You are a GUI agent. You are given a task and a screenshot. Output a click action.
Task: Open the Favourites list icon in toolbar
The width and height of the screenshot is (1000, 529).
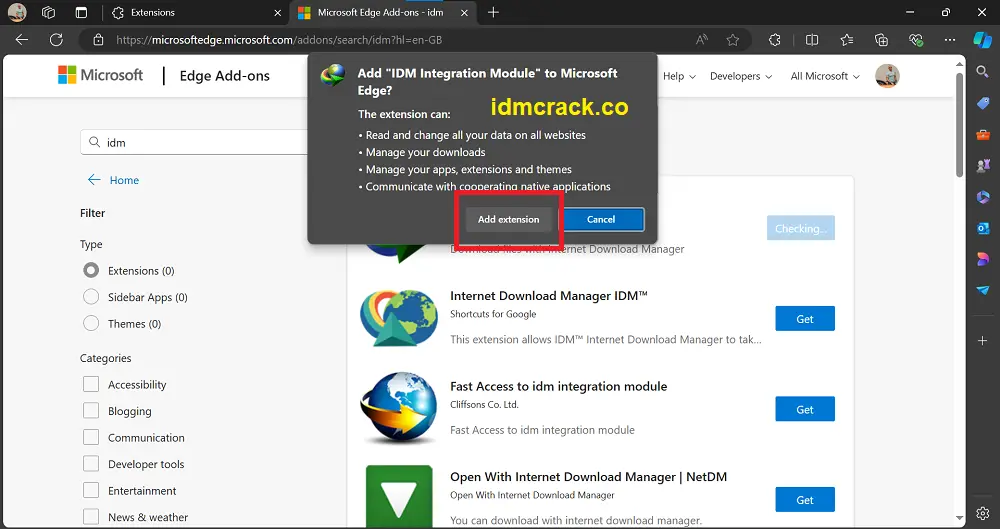click(847, 40)
